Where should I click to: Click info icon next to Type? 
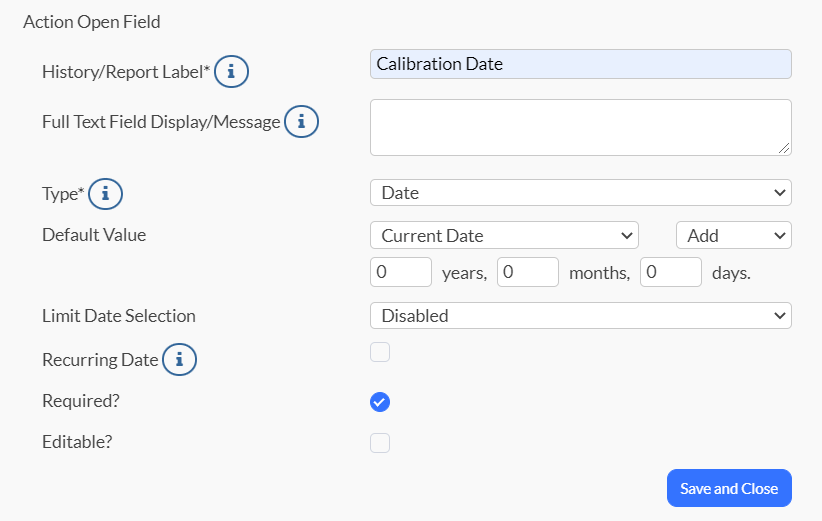[x=105, y=194]
